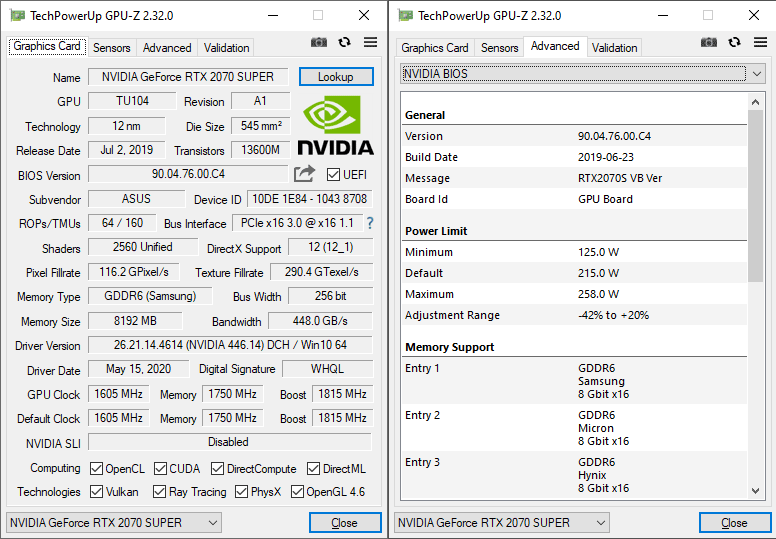Click the Entry 2 memory support row
Viewport: 776px width, 539px height.
[x=574, y=428]
